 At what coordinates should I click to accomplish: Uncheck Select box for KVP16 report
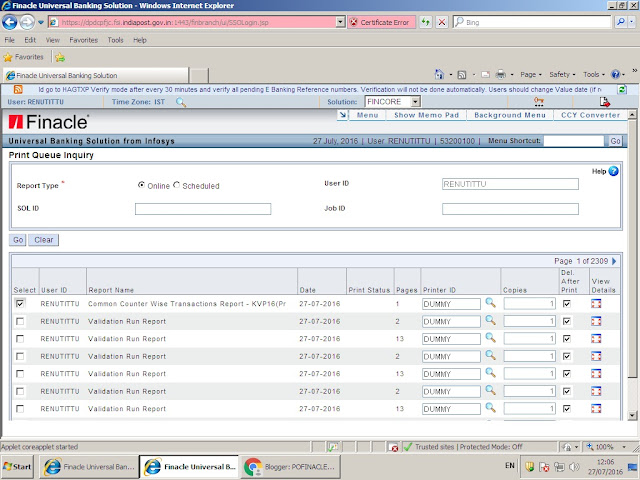(x=20, y=303)
